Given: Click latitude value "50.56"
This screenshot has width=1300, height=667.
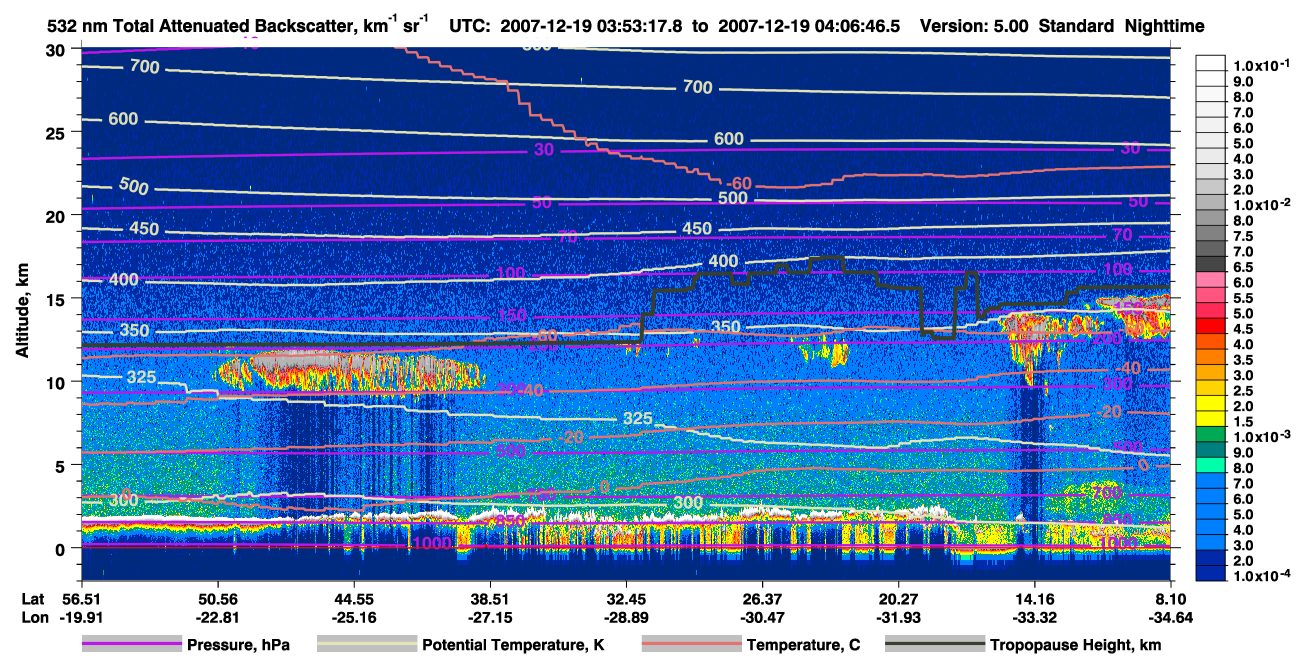Looking at the screenshot, I should [217, 598].
